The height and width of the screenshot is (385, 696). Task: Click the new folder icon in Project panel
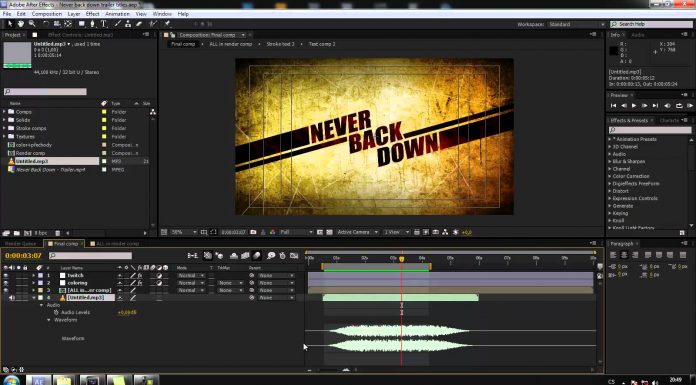point(16,233)
